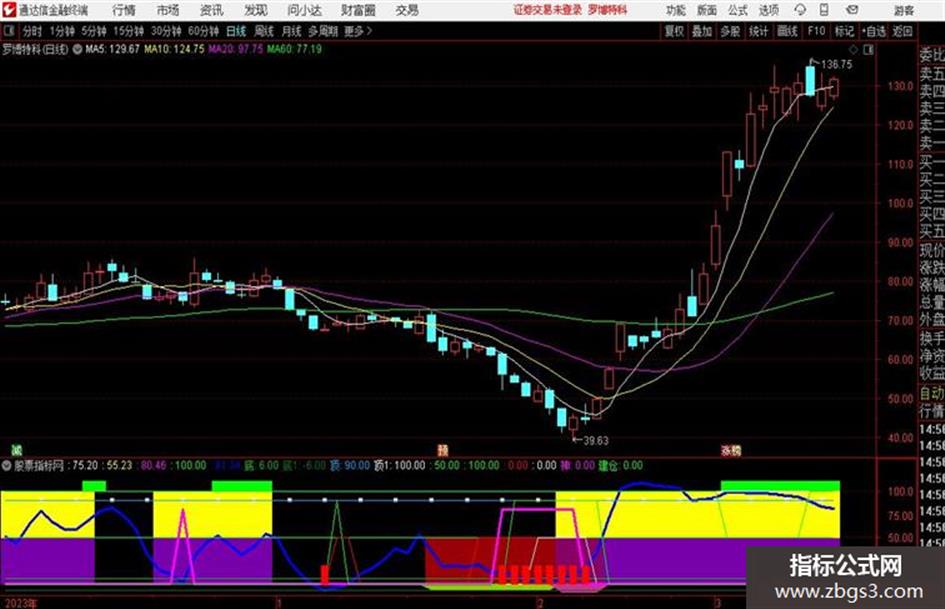Click the 换手 row in side panel
The image size is (945, 609).
pyautogui.click(x=932, y=338)
